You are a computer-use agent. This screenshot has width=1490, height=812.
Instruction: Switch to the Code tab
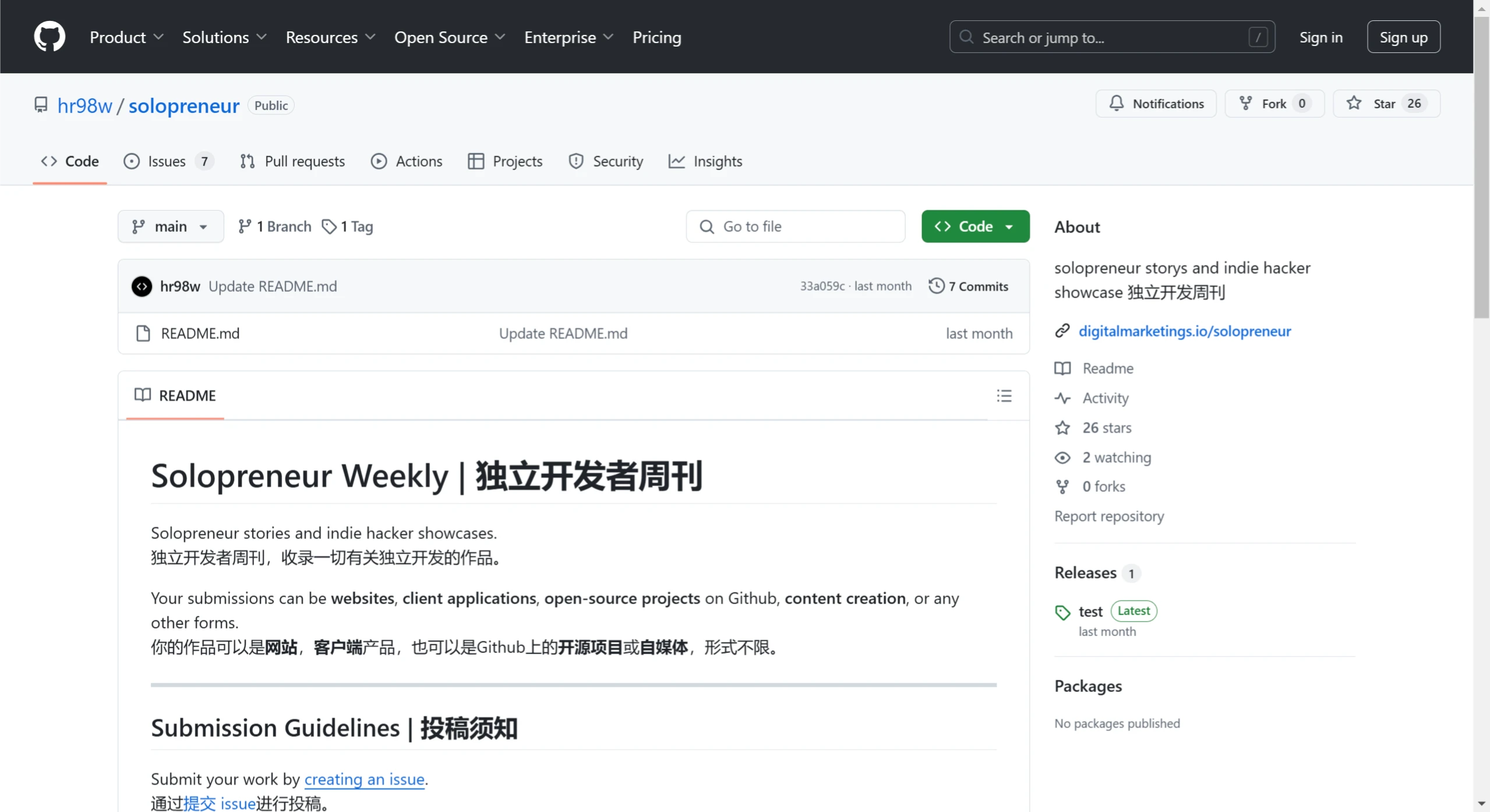[70, 161]
